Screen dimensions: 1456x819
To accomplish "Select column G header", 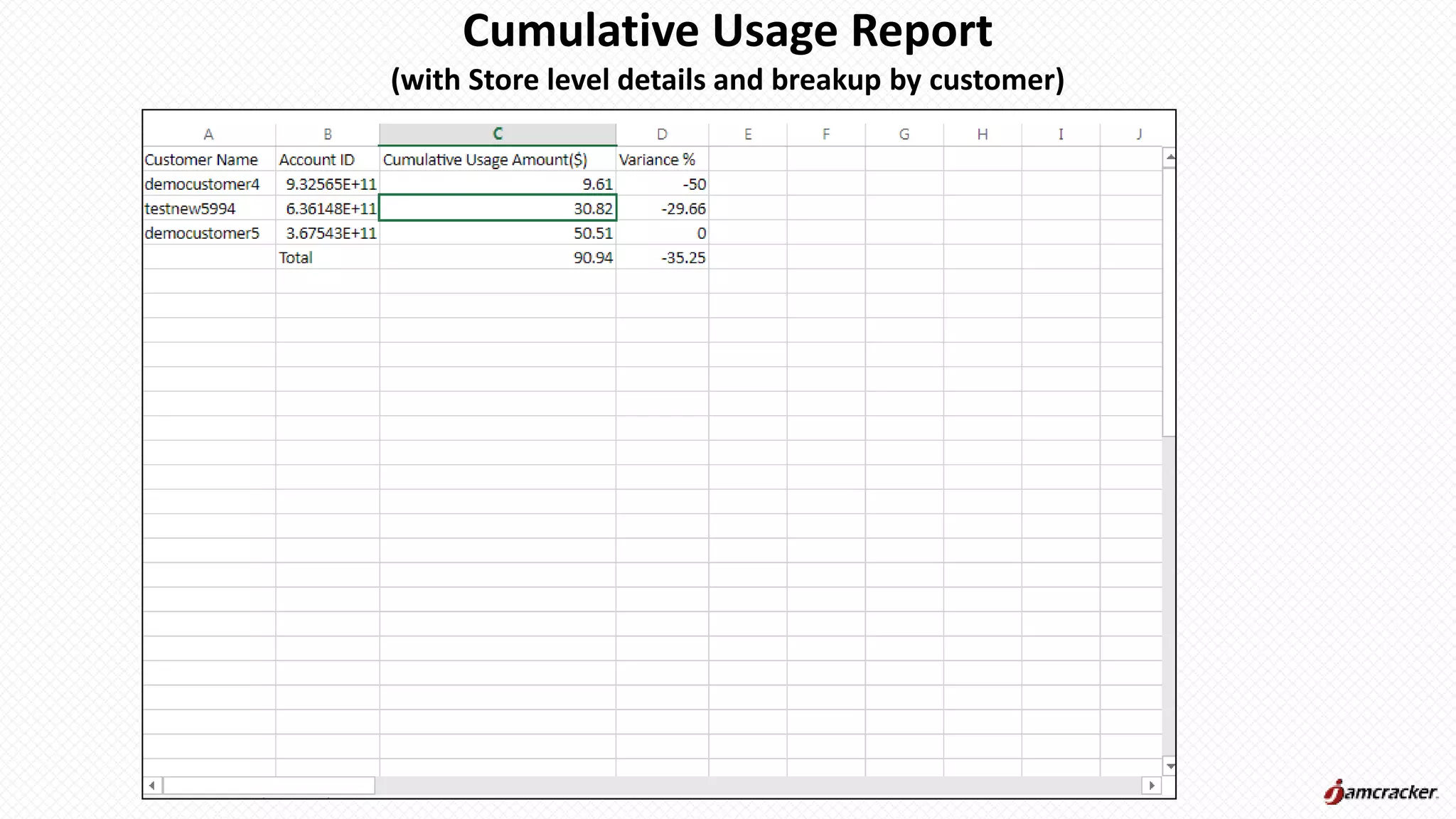I will 904,134.
